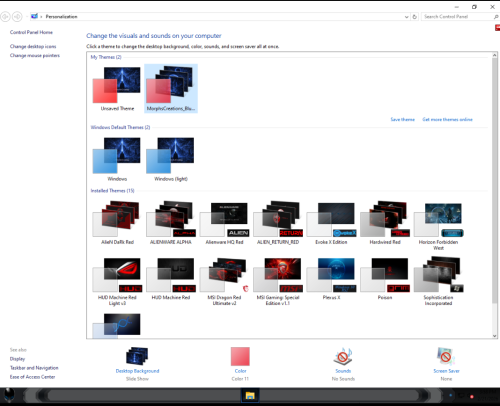Open Get more themes online link
Image resolution: width=500 pixels, height=406 pixels.
pyautogui.click(x=447, y=119)
